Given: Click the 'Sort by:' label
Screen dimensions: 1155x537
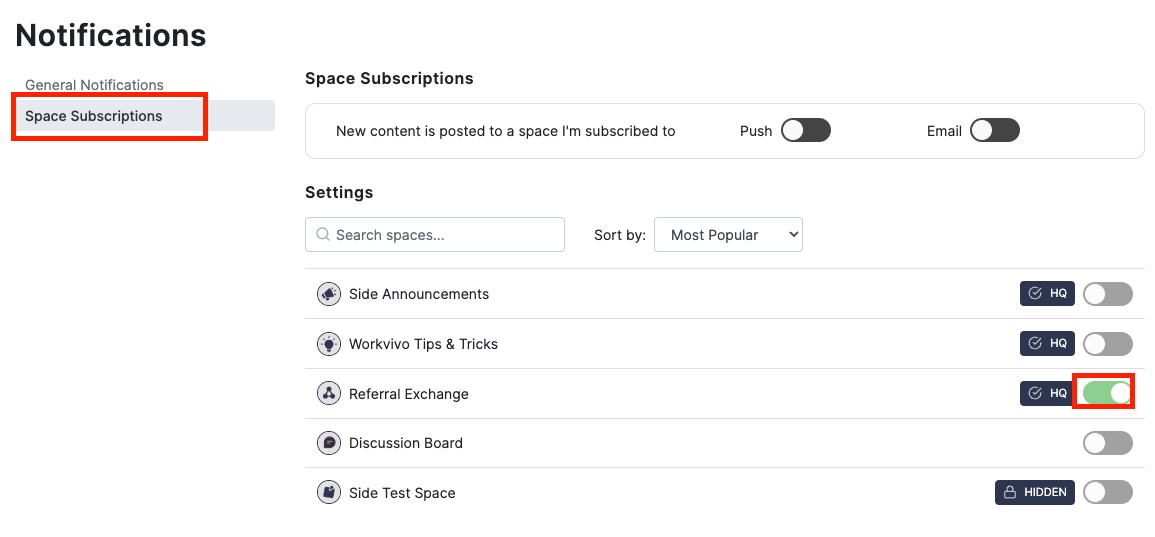Looking at the screenshot, I should click(619, 235).
